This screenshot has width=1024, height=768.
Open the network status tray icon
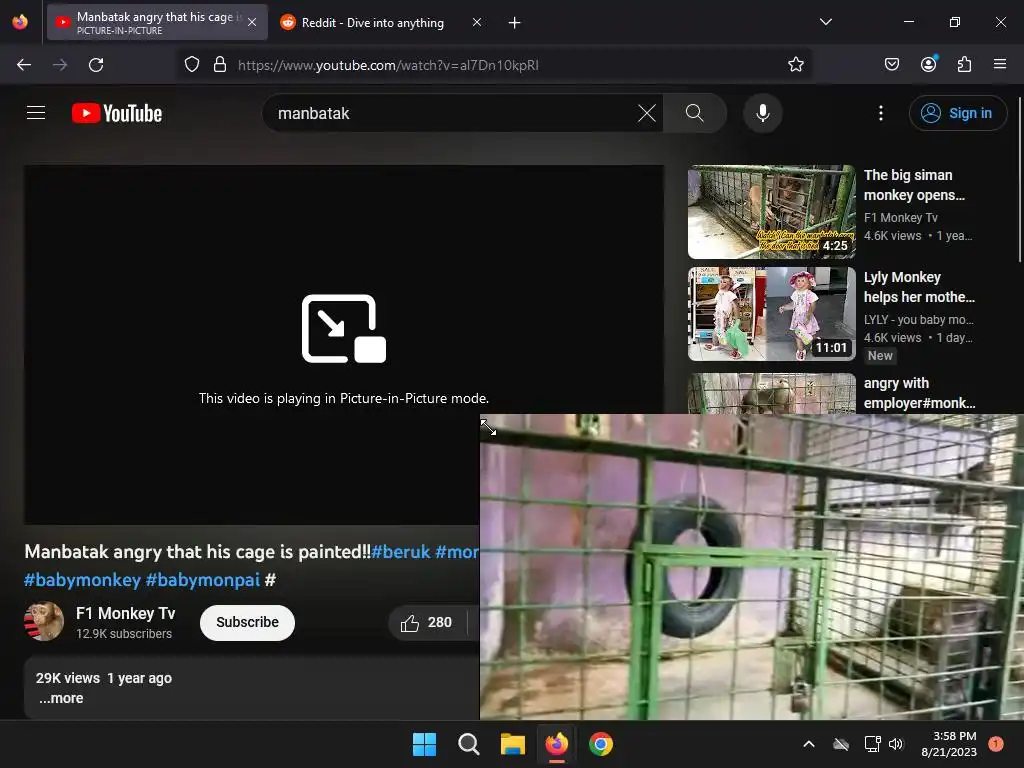[x=872, y=744]
